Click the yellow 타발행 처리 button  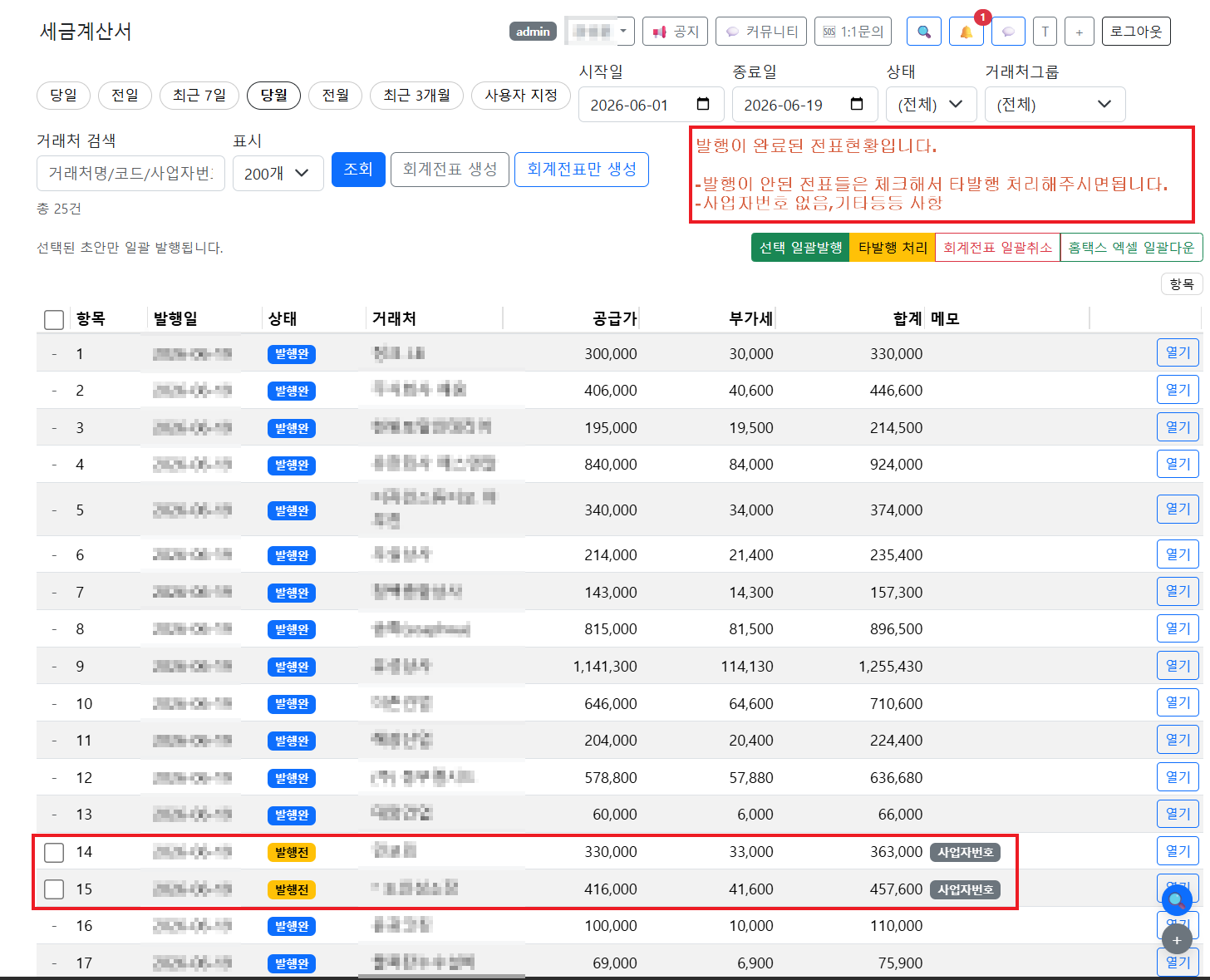pyautogui.click(x=893, y=248)
